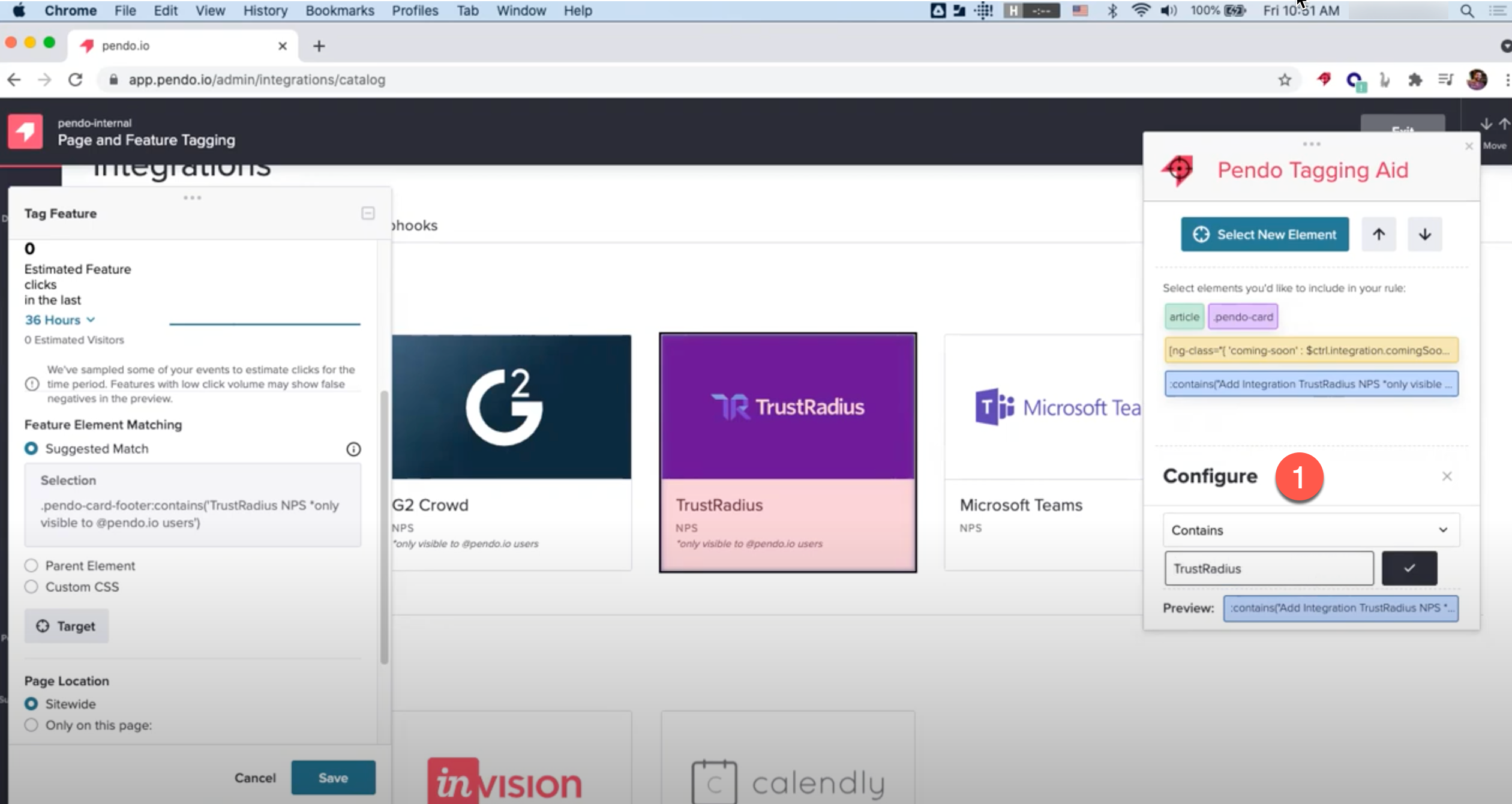Open the Chrome extensions puzzle icon
The height and width of the screenshot is (804, 1512).
click(1415, 80)
